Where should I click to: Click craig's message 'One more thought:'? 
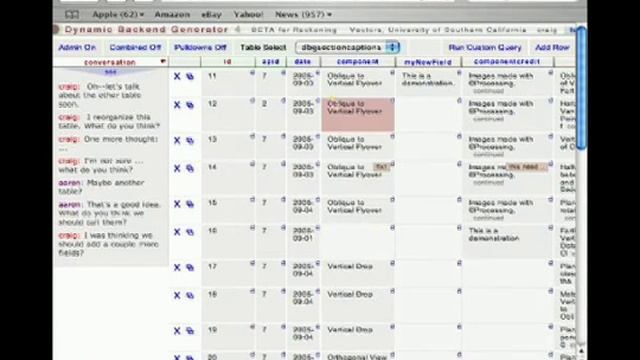point(108,144)
